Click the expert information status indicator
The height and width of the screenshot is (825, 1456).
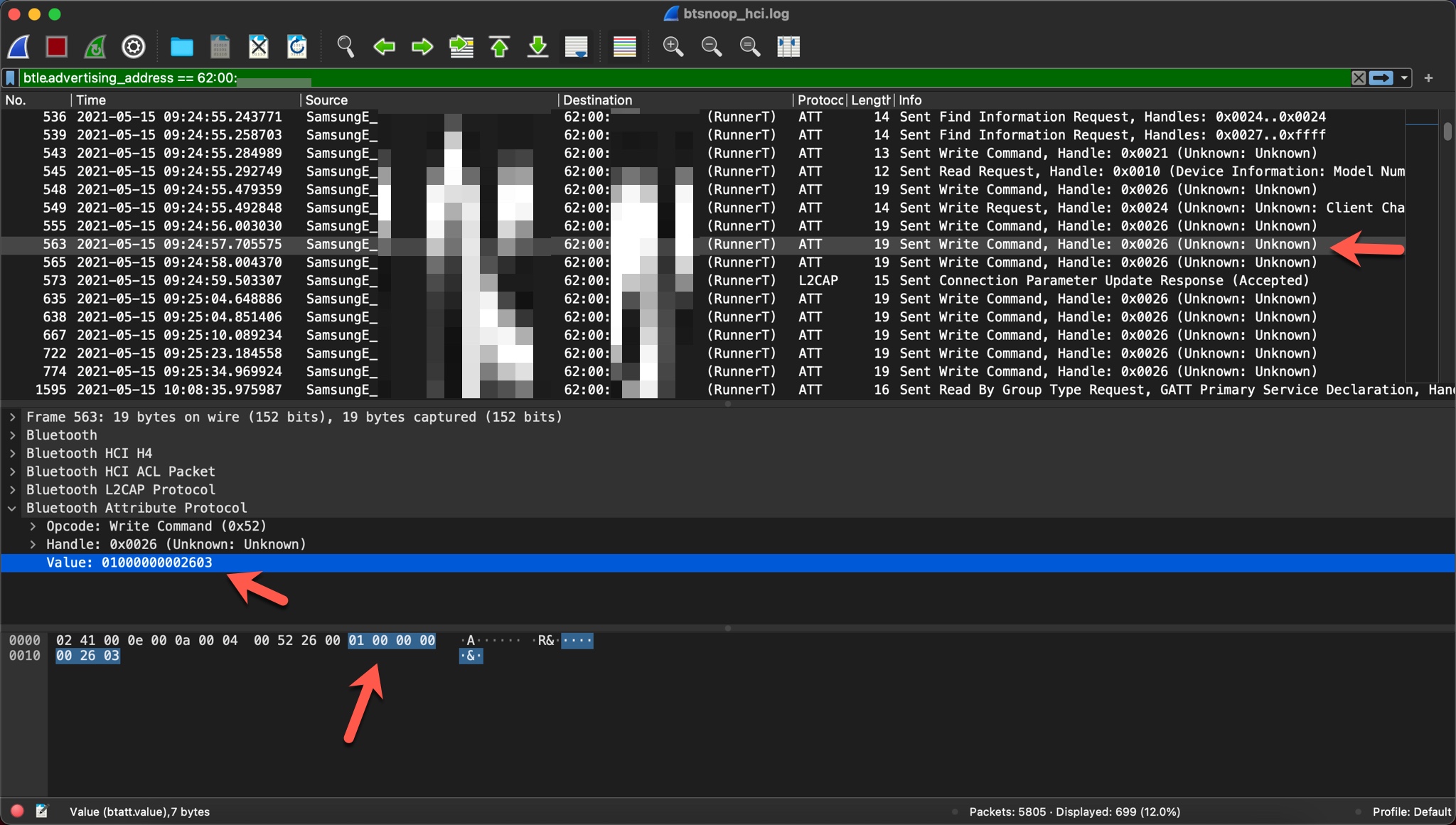(18, 811)
